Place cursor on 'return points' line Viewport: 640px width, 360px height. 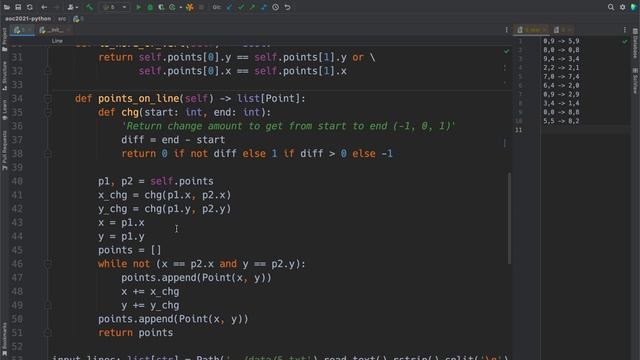pos(136,333)
